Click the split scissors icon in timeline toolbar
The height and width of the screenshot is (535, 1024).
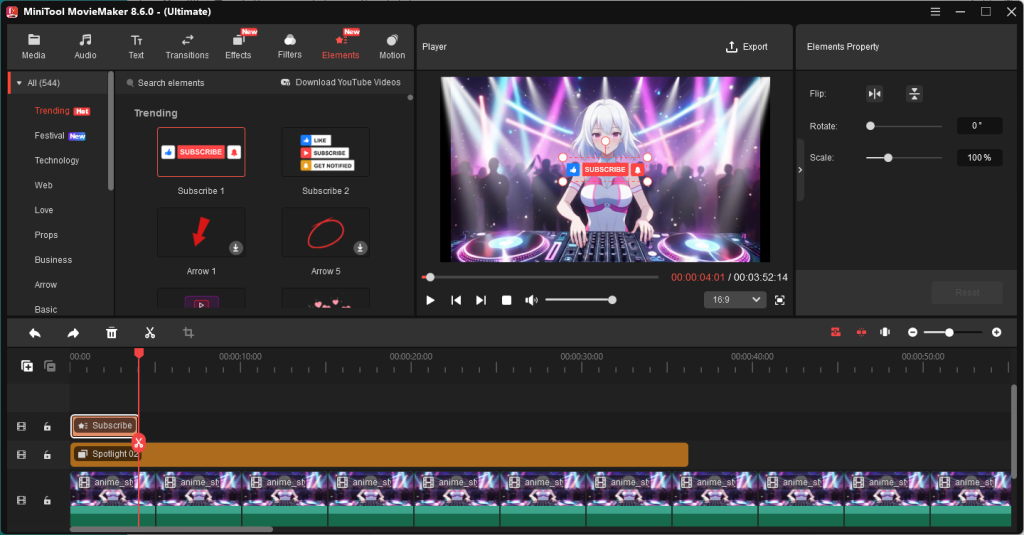pos(150,333)
